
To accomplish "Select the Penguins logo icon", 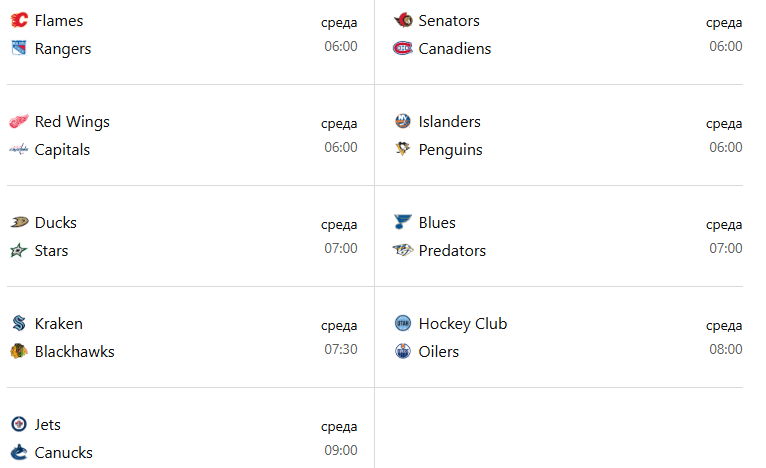I will click(403, 149).
